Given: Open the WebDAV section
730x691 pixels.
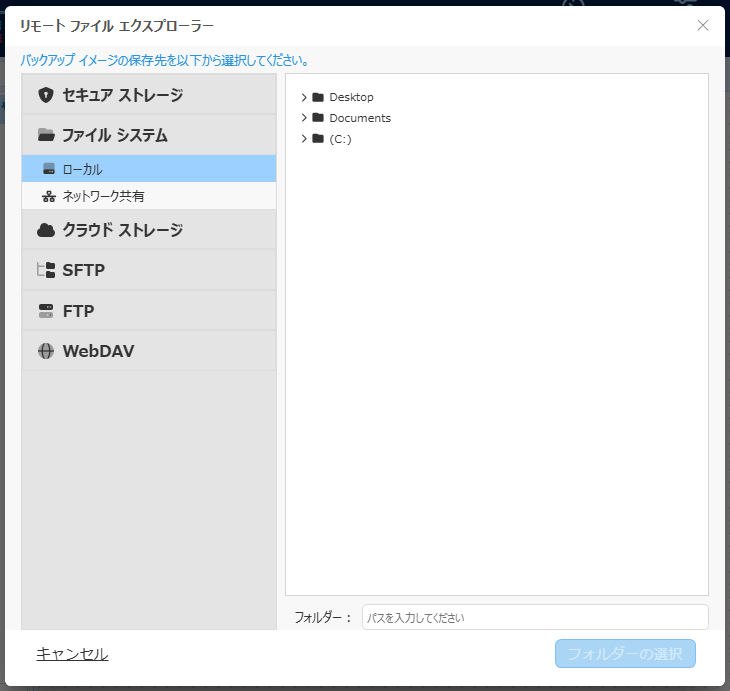Looking at the screenshot, I should tap(149, 351).
